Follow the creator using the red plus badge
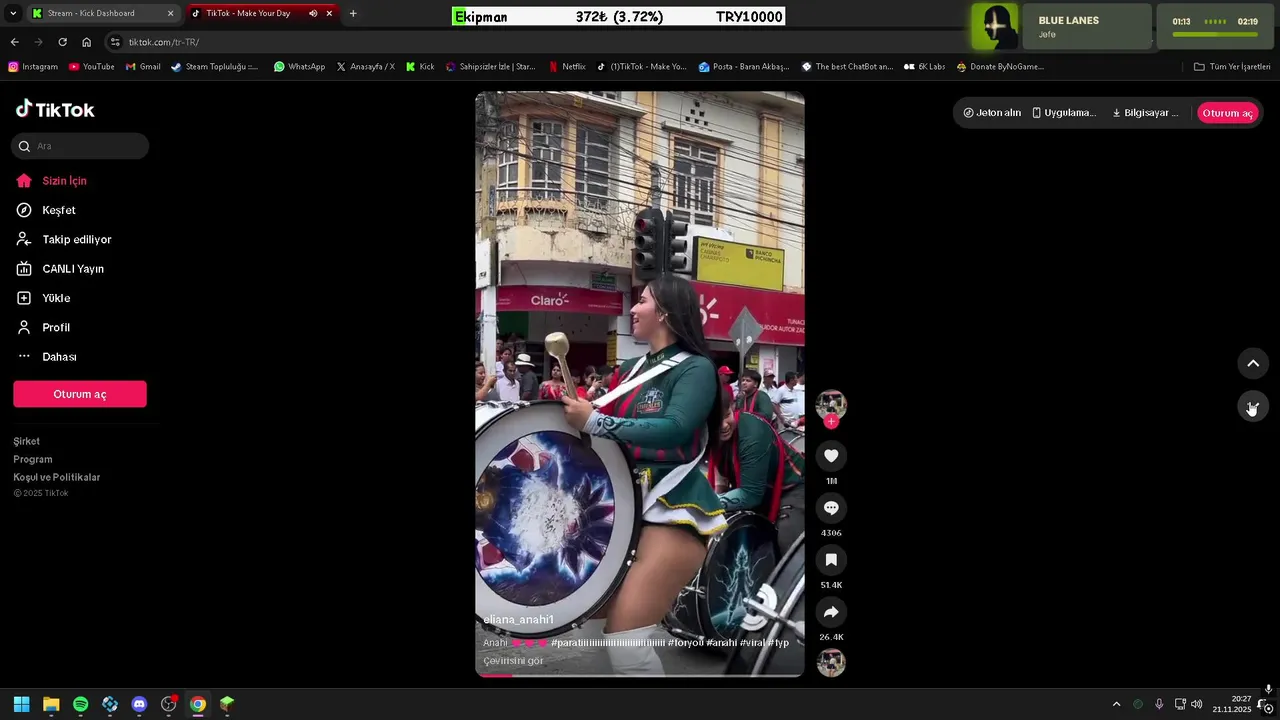Viewport: 1280px width, 720px height. [831, 421]
